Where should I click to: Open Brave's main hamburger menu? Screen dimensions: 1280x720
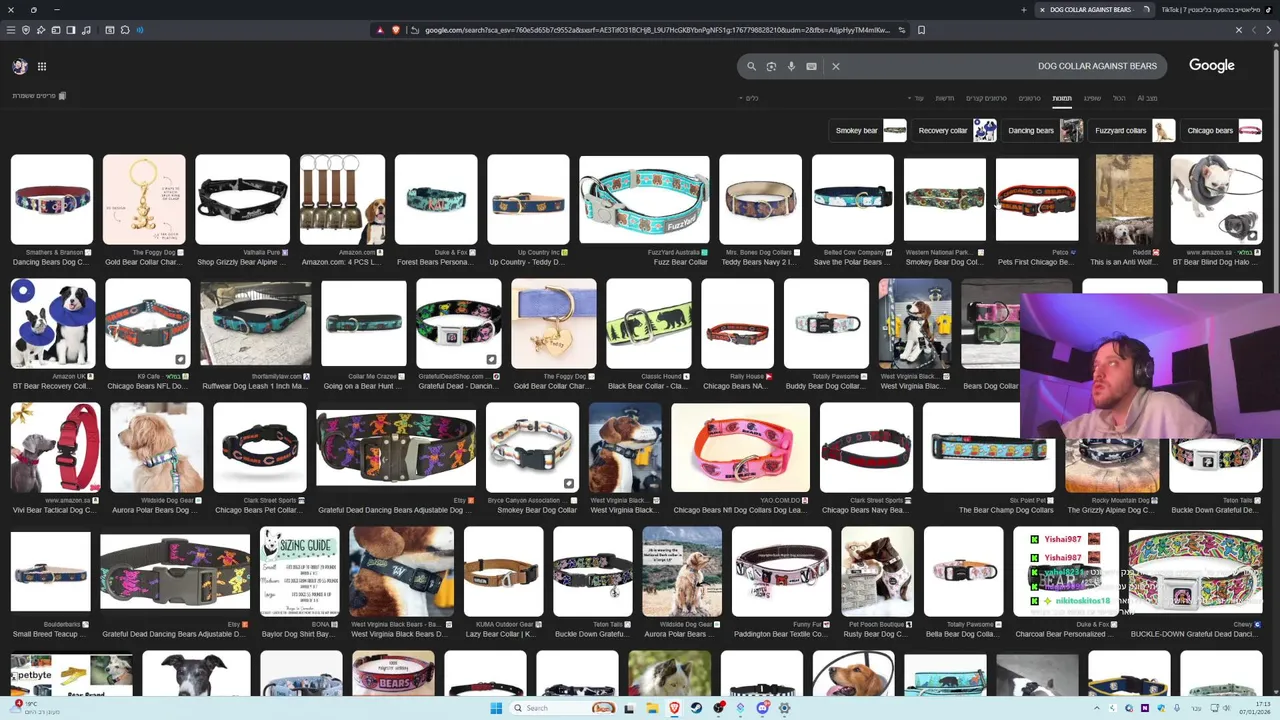(11, 30)
